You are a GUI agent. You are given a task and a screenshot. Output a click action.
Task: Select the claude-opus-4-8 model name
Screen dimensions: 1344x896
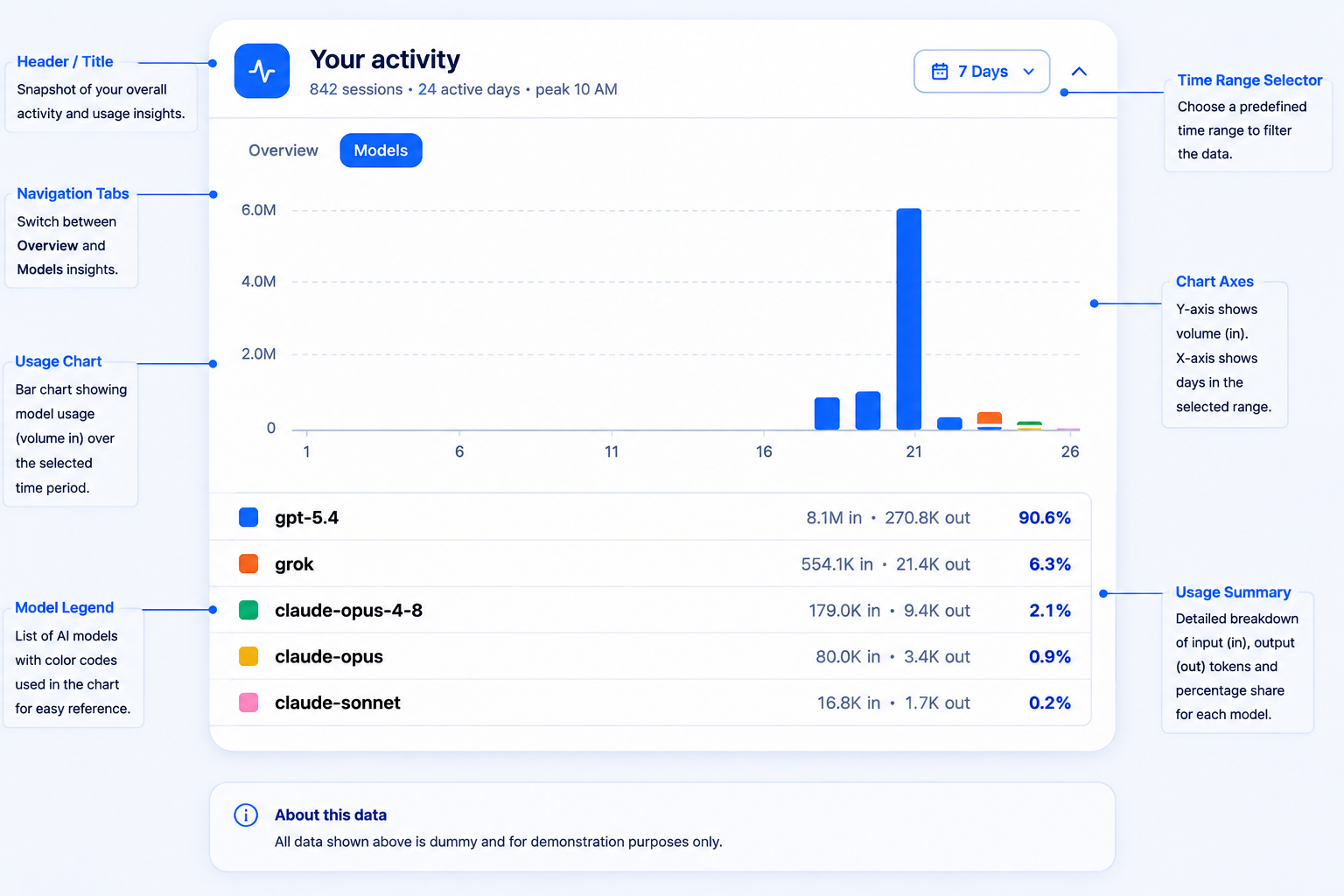click(348, 611)
